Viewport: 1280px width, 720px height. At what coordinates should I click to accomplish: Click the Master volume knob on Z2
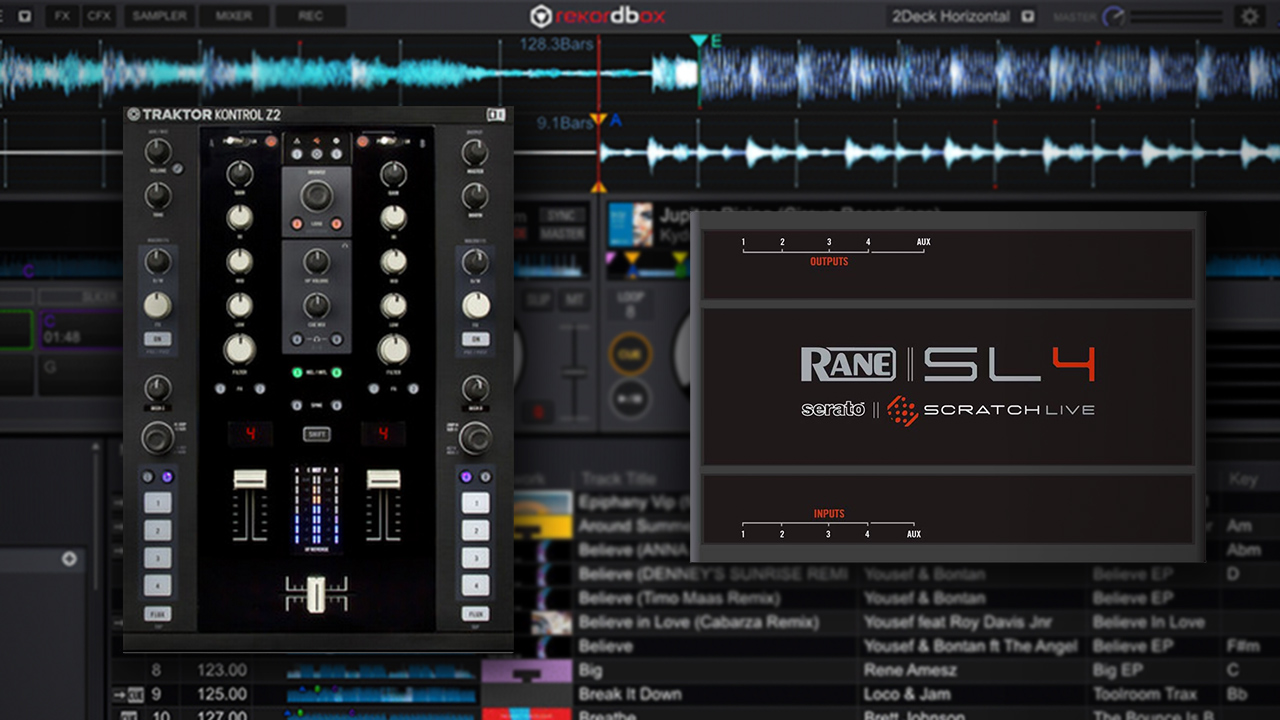pos(475,153)
